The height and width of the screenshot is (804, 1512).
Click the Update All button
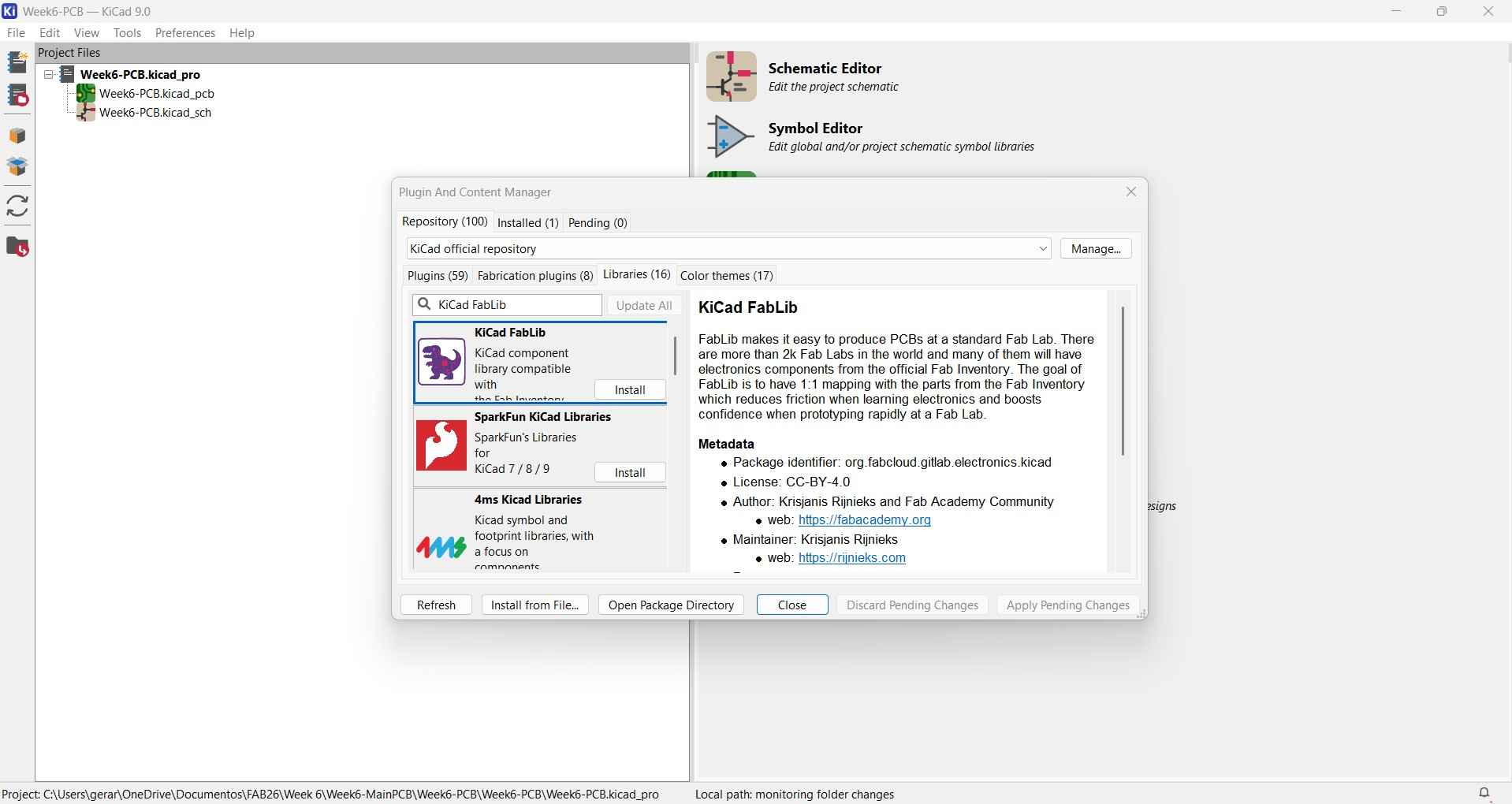click(x=644, y=306)
